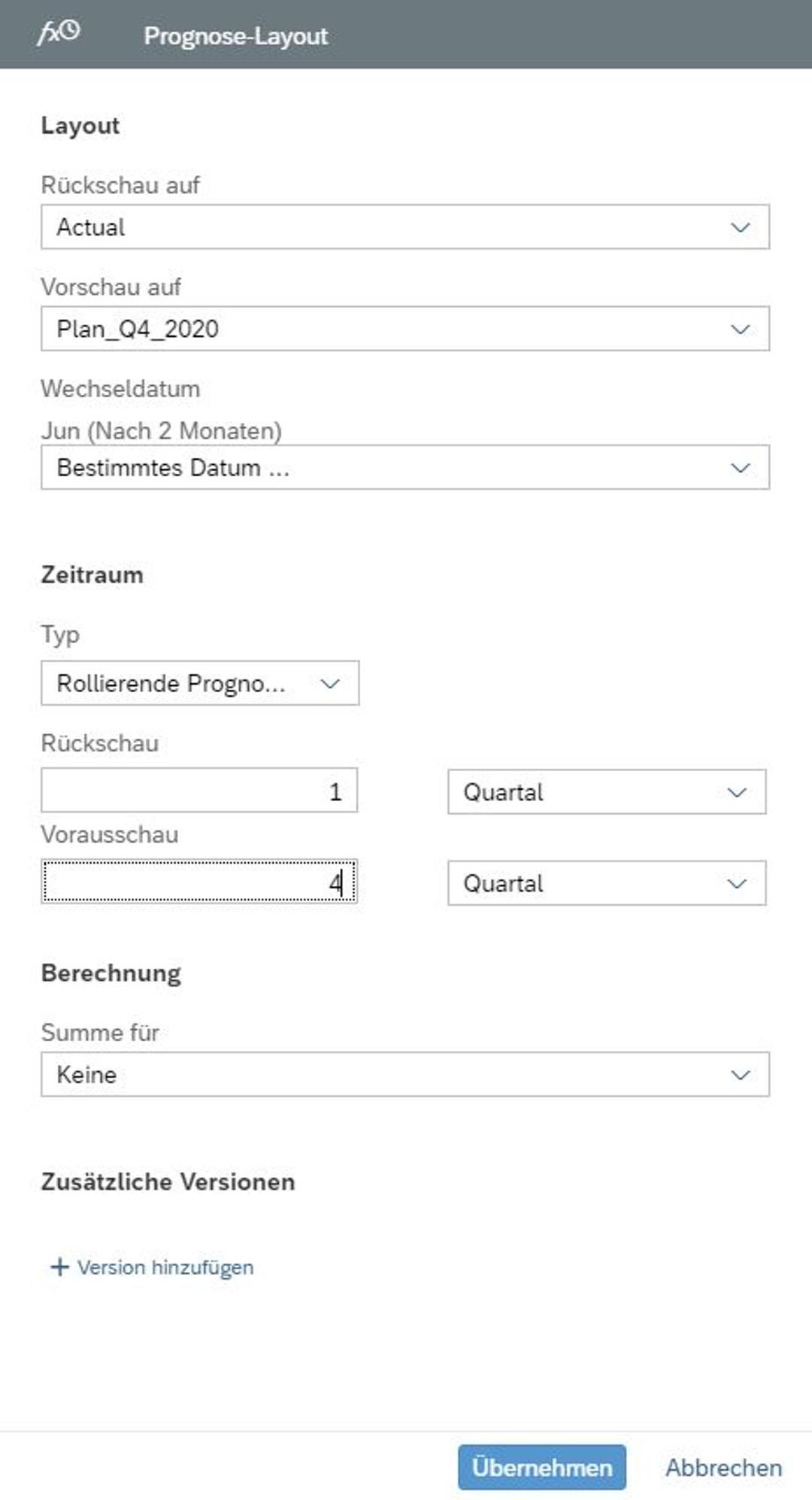Screen dimensions: 812x1500
Task: Click chevron on Vorausschau Quartal selector
Action: [x=736, y=883]
